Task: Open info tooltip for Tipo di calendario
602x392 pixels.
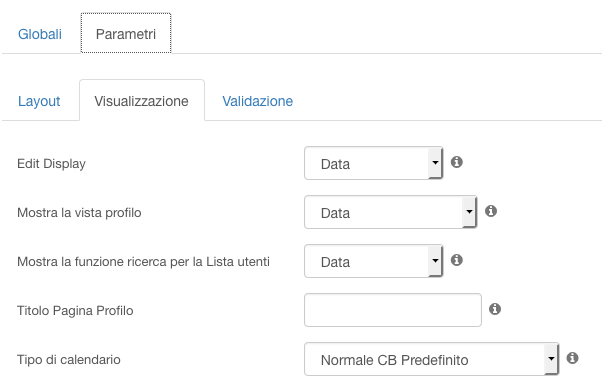Action: pyautogui.click(x=572, y=358)
